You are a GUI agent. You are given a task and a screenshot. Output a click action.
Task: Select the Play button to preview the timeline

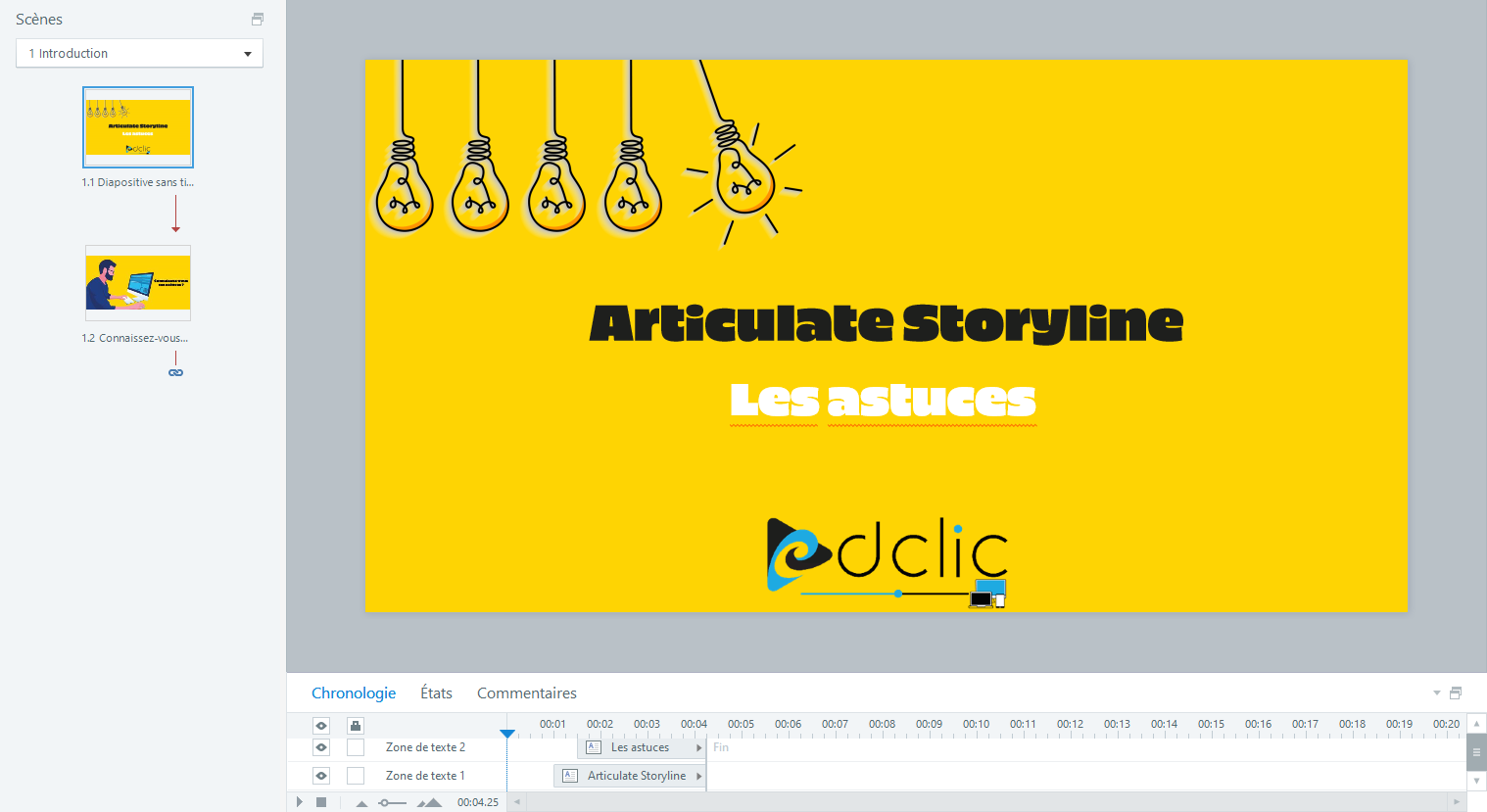299,801
